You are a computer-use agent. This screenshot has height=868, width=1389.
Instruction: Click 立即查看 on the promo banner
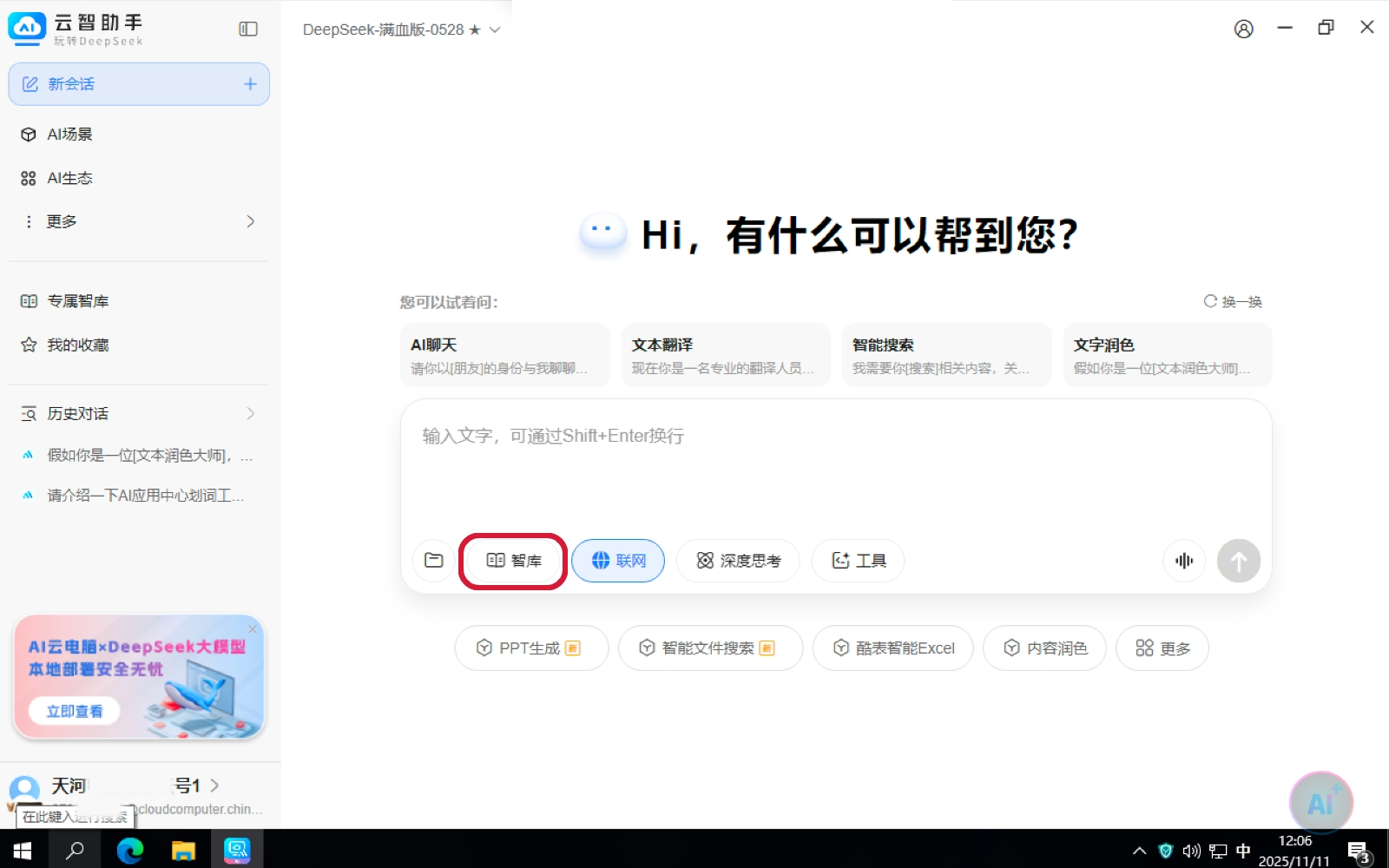click(75, 711)
